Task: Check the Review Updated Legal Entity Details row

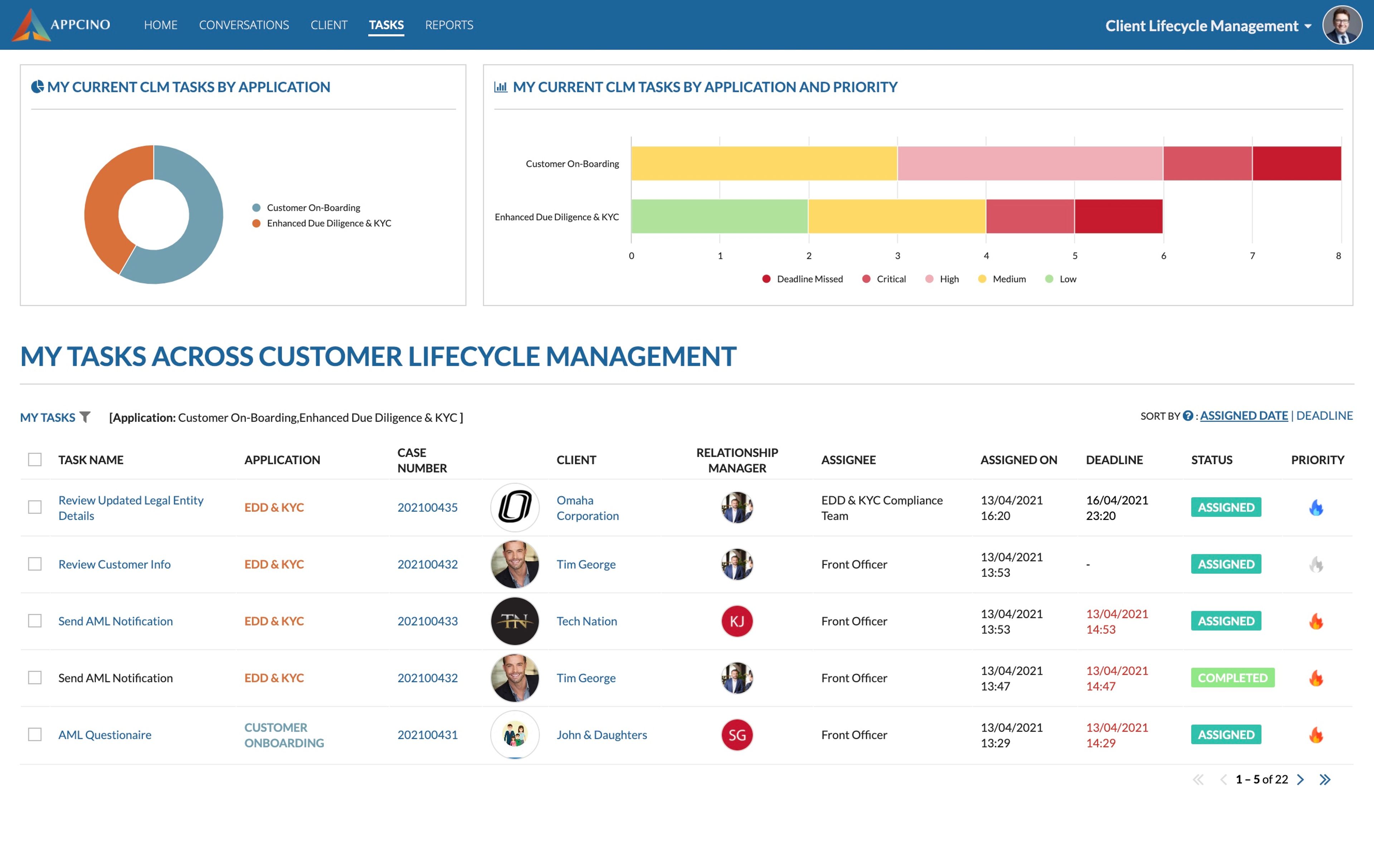Action: [35, 507]
